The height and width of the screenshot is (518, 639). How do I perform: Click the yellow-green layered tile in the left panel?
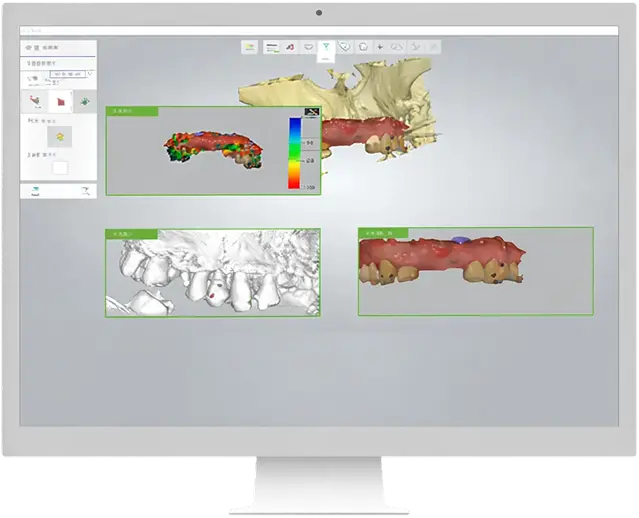point(60,137)
